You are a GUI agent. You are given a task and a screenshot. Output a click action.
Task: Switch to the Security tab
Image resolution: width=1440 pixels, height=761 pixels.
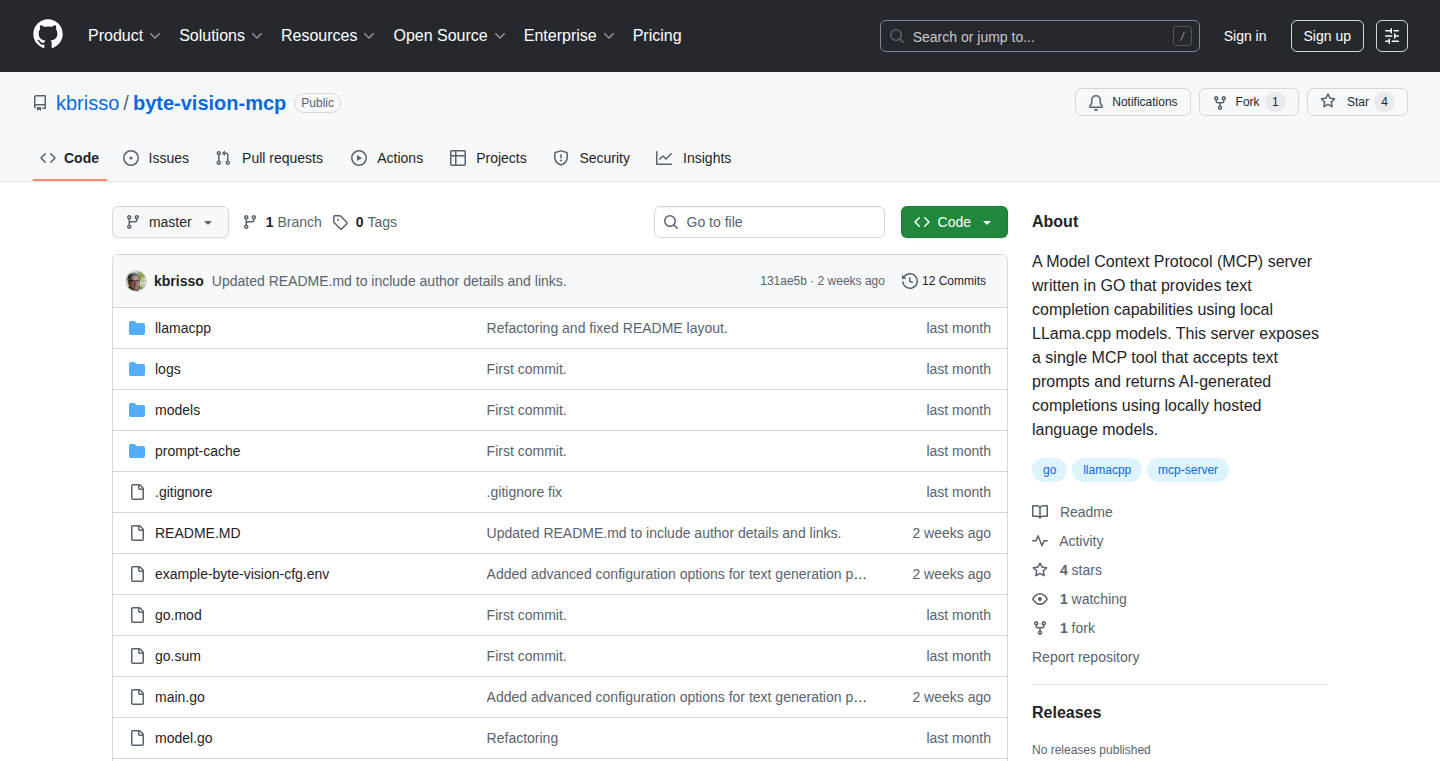coord(592,158)
